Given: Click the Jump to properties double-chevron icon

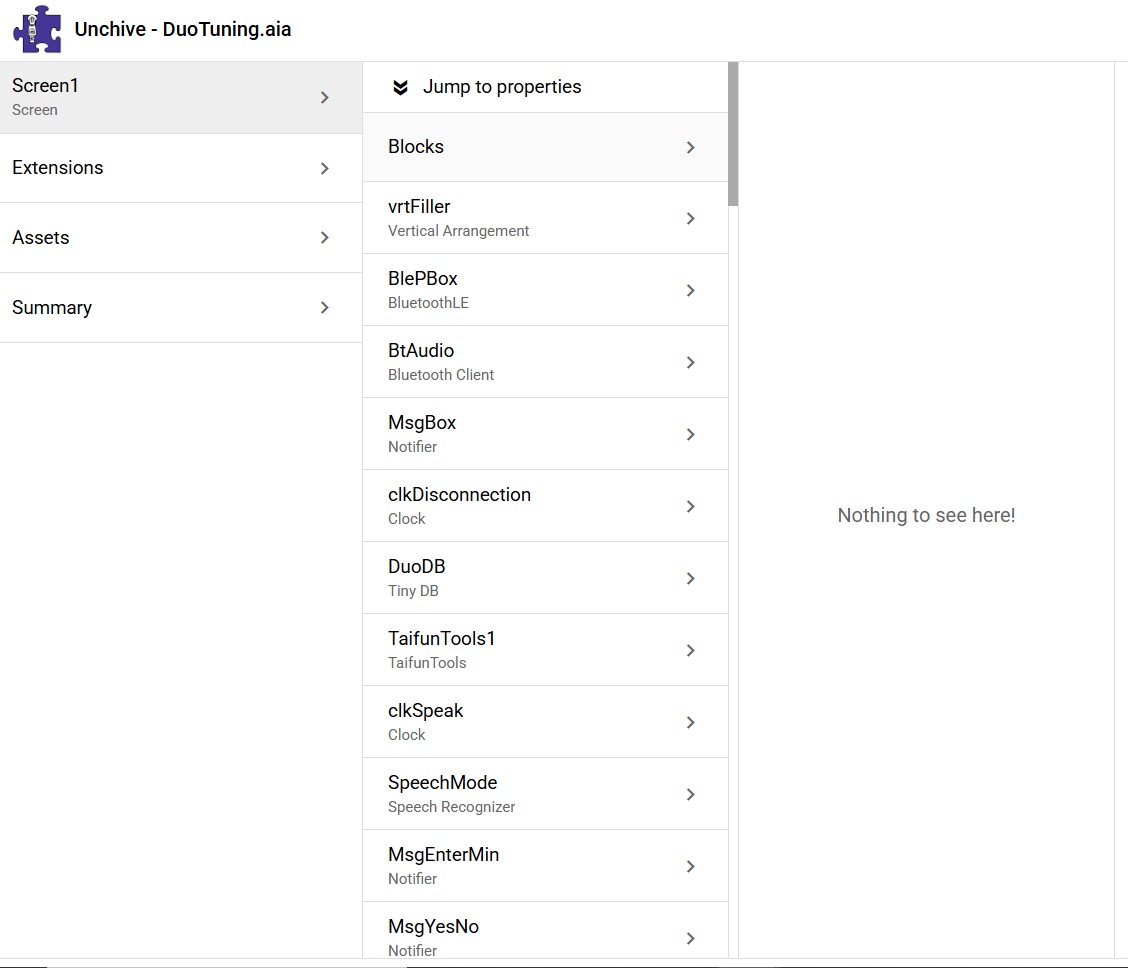Looking at the screenshot, I should click(400, 87).
